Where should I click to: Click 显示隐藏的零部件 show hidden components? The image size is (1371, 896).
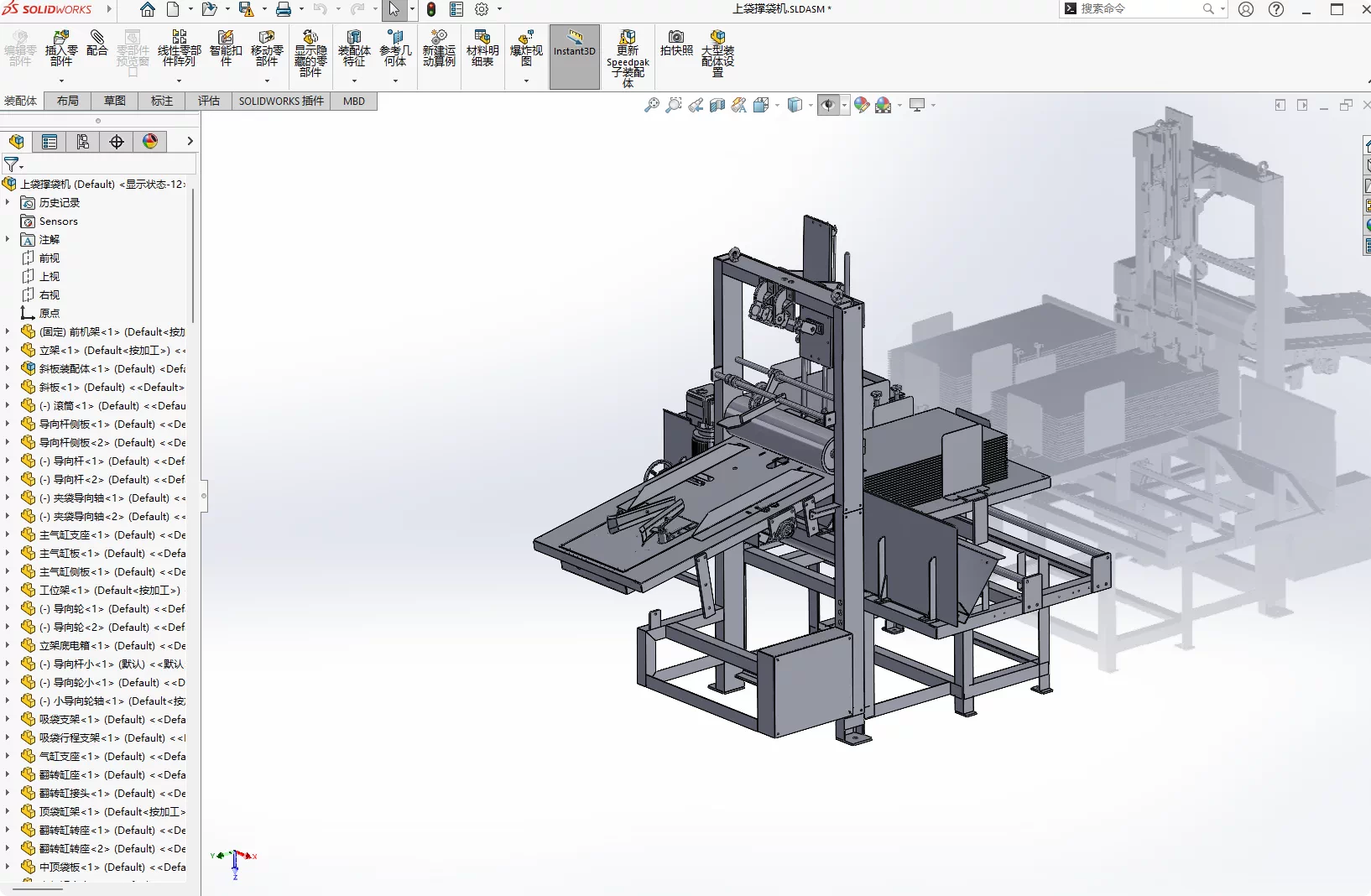click(x=310, y=54)
